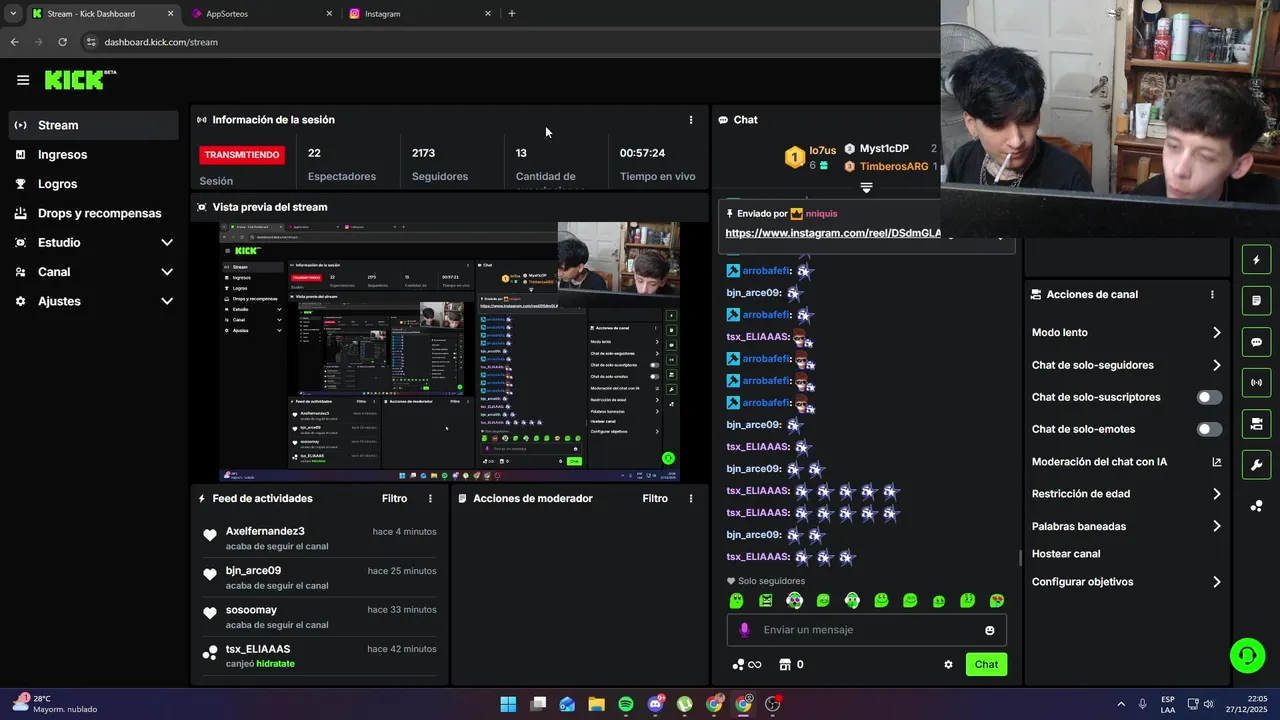This screenshot has height=720, width=1280.
Task: Open the browser tab search dropdown
Action: tap(13, 14)
